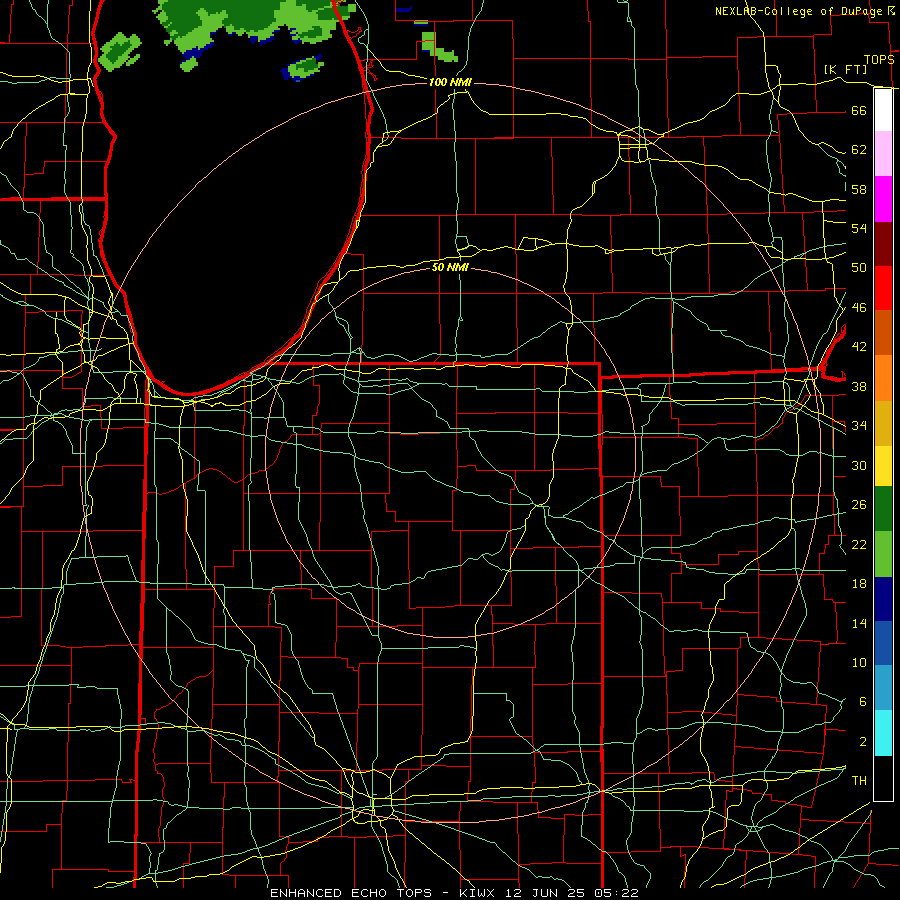Viewport: 900px width, 900px height.
Task: Select the 46 legend value
Action: point(859,308)
